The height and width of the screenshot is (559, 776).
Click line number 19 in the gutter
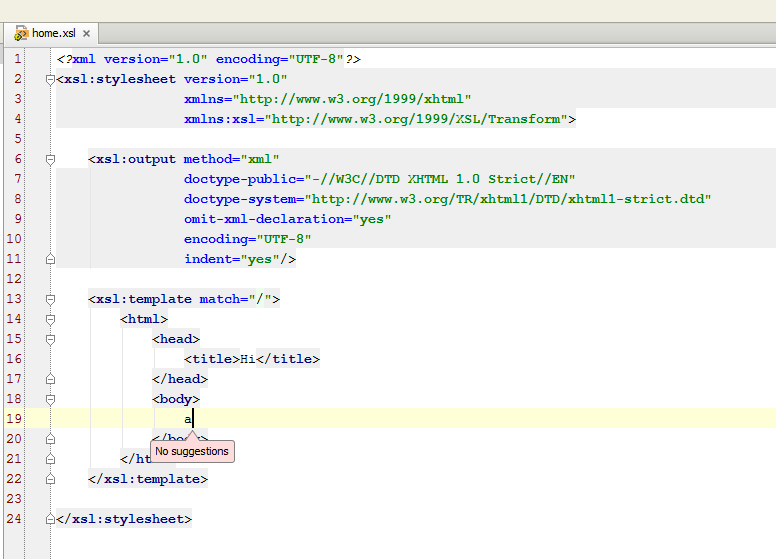[14, 419]
